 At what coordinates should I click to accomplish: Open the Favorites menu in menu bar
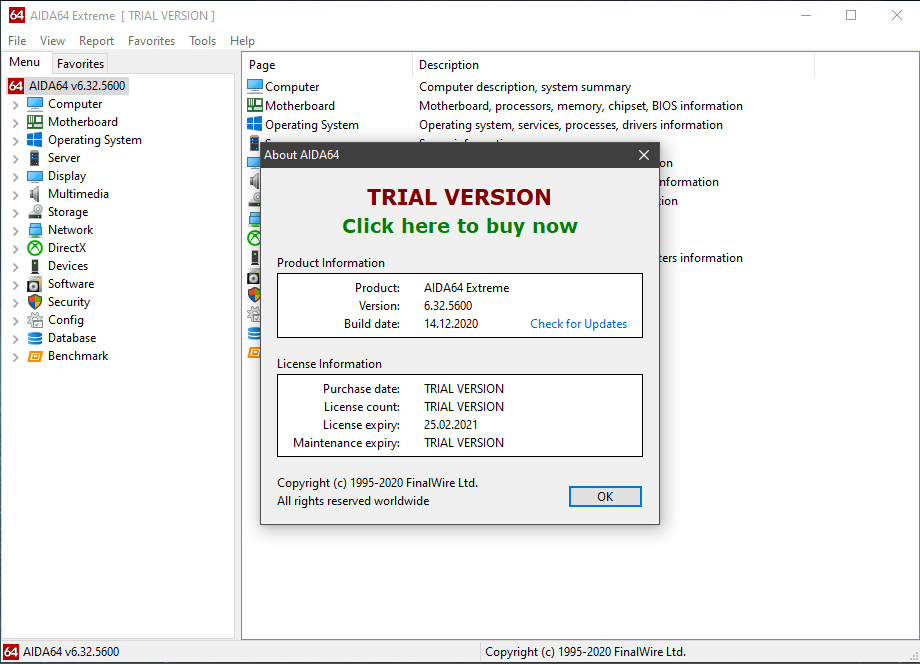coord(151,40)
